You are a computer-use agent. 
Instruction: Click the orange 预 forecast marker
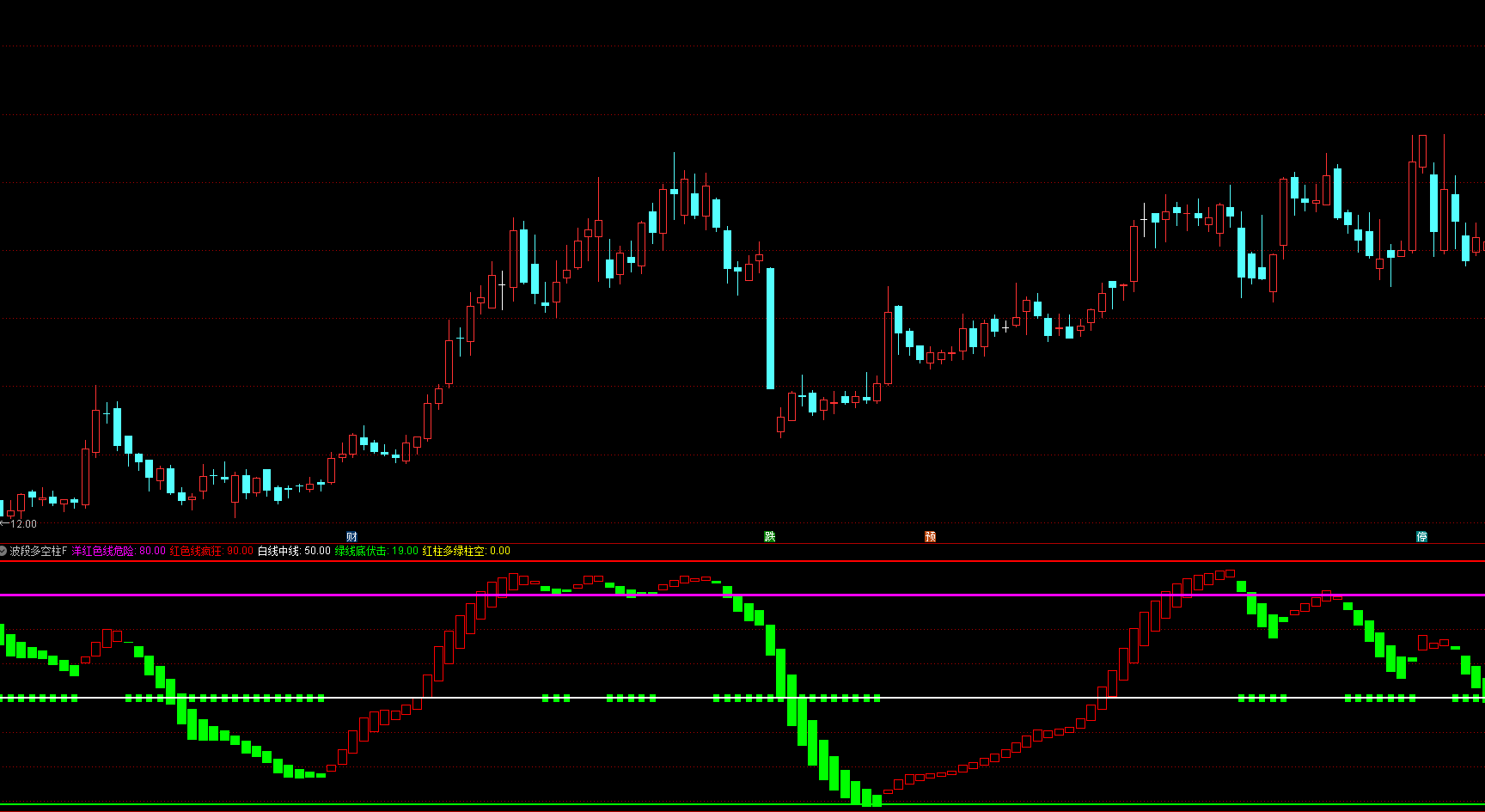tap(930, 536)
